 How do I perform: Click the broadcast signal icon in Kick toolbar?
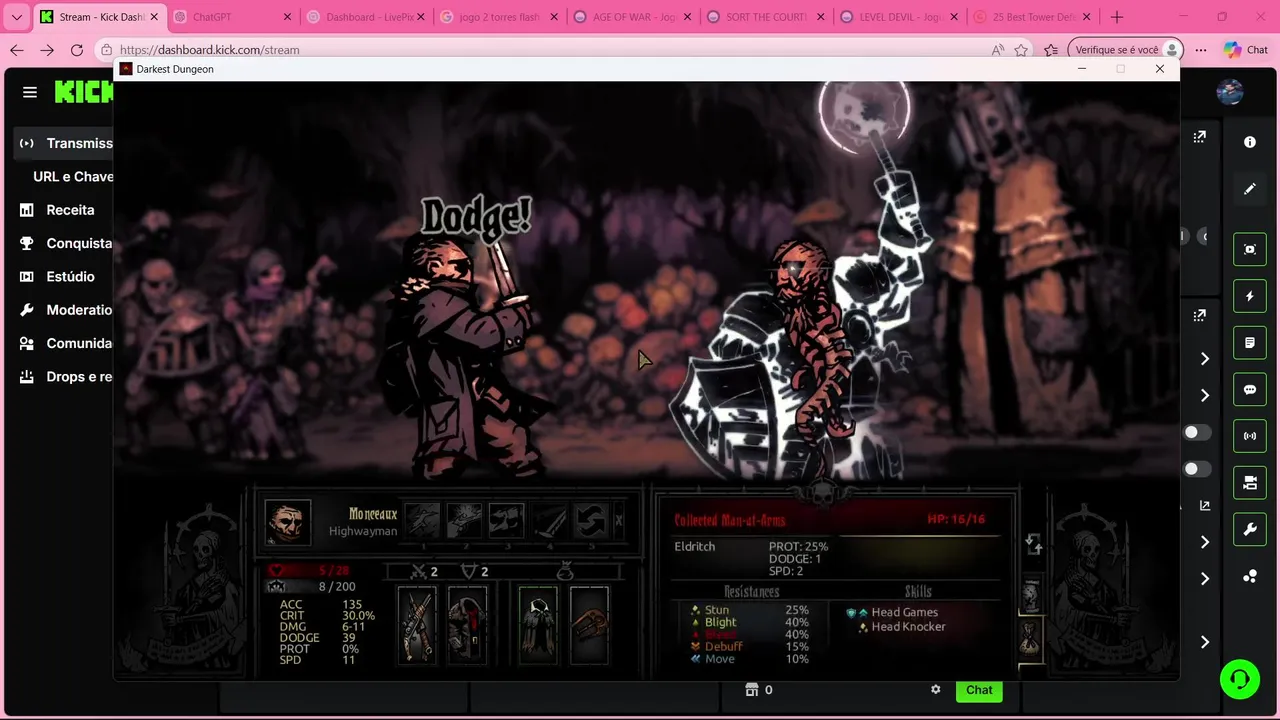(x=1250, y=436)
